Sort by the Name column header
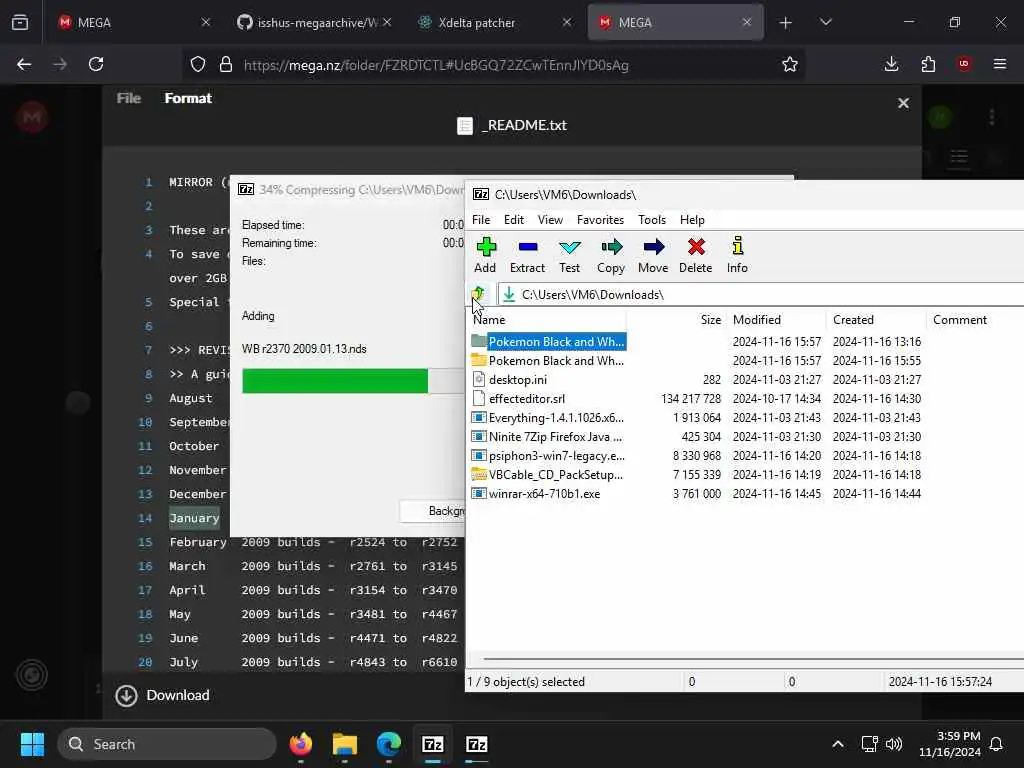Image resolution: width=1024 pixels, height=768 pixels. (x=547, y=319)
